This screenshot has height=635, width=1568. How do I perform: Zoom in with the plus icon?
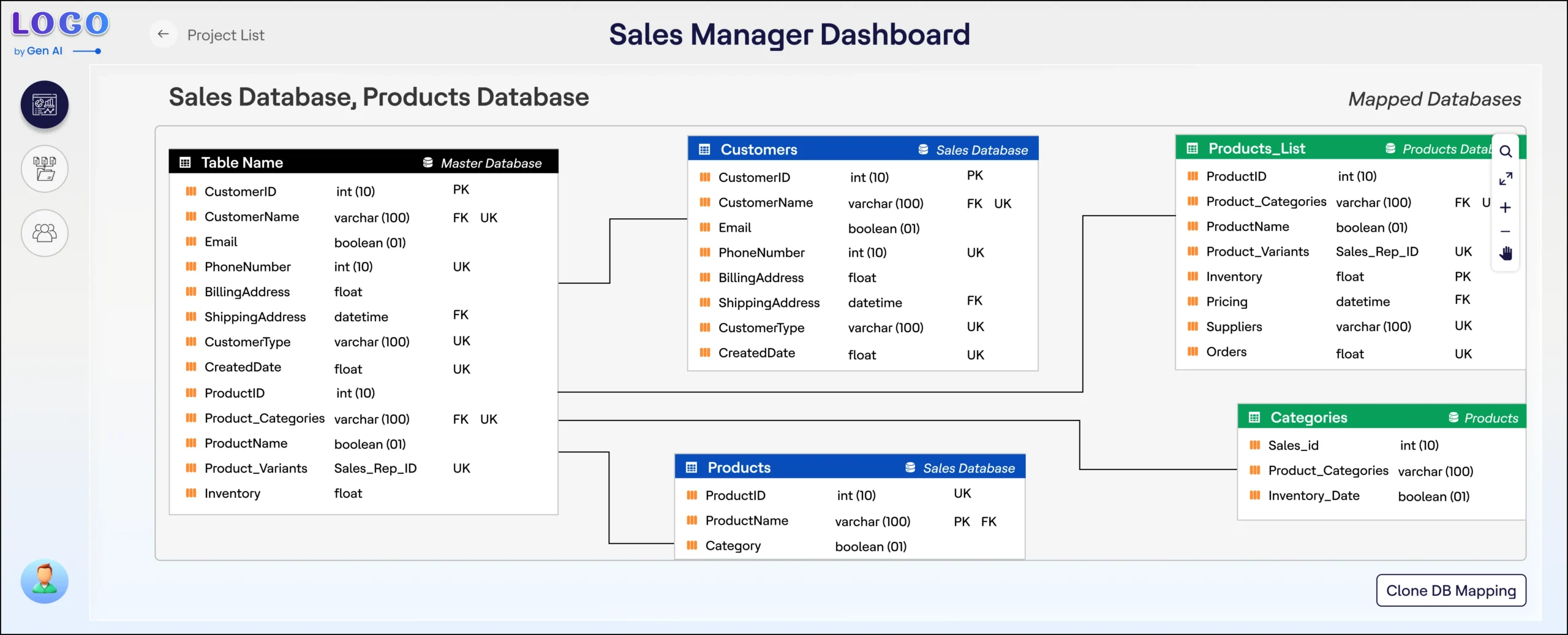coord(1506,208)
